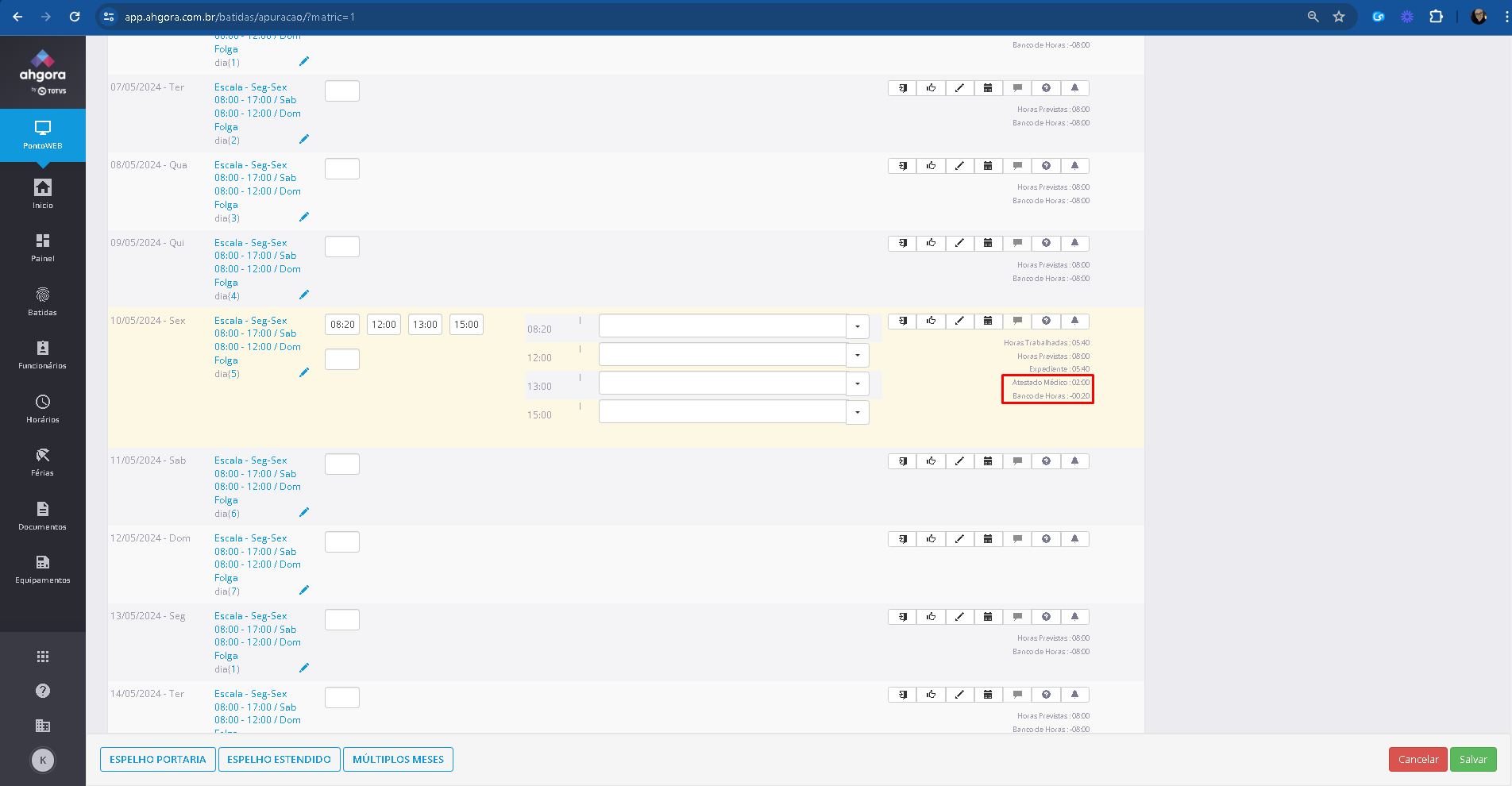Viewport: 1512px width, 786px height.
Task: Open help question mark in sidebar
Action: click(x=43, y=691)
